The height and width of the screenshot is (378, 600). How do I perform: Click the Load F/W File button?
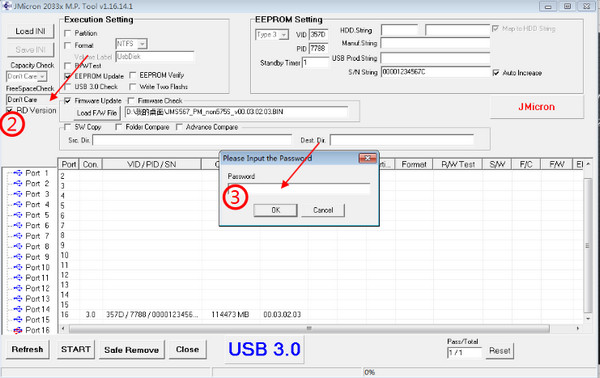[x=96, y=113]
